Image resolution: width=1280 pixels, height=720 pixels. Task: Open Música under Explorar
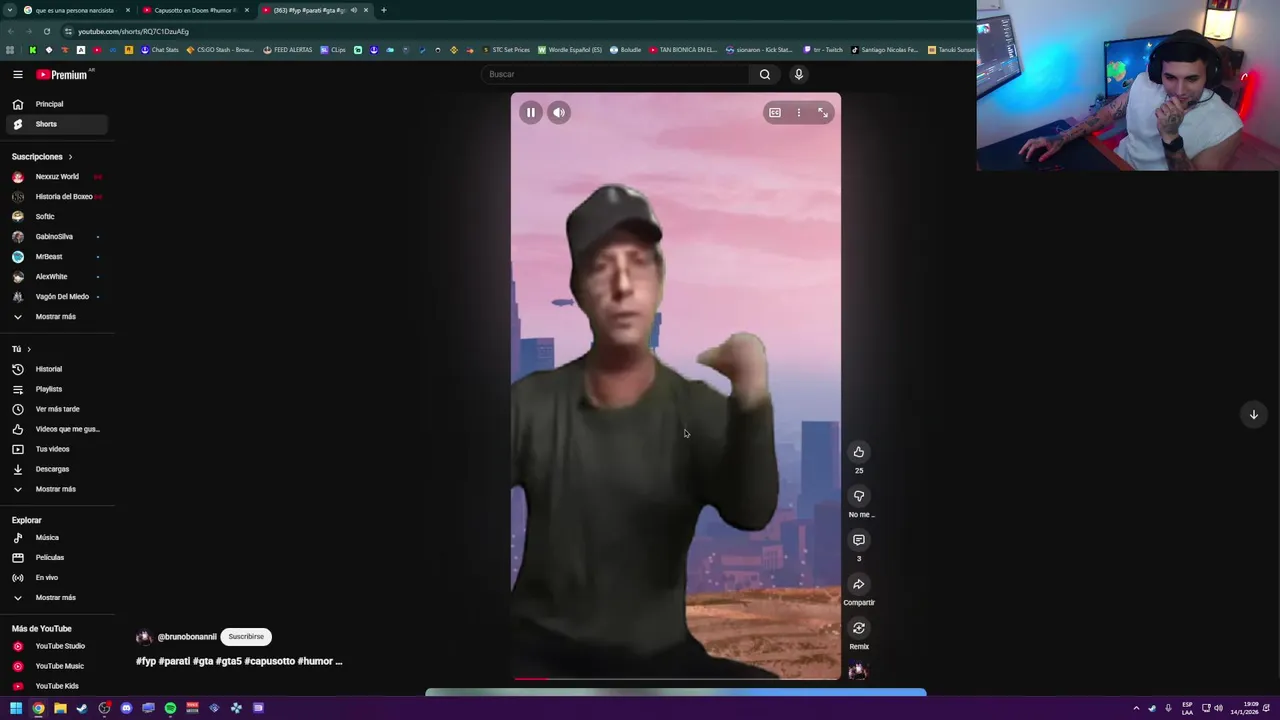55,538
